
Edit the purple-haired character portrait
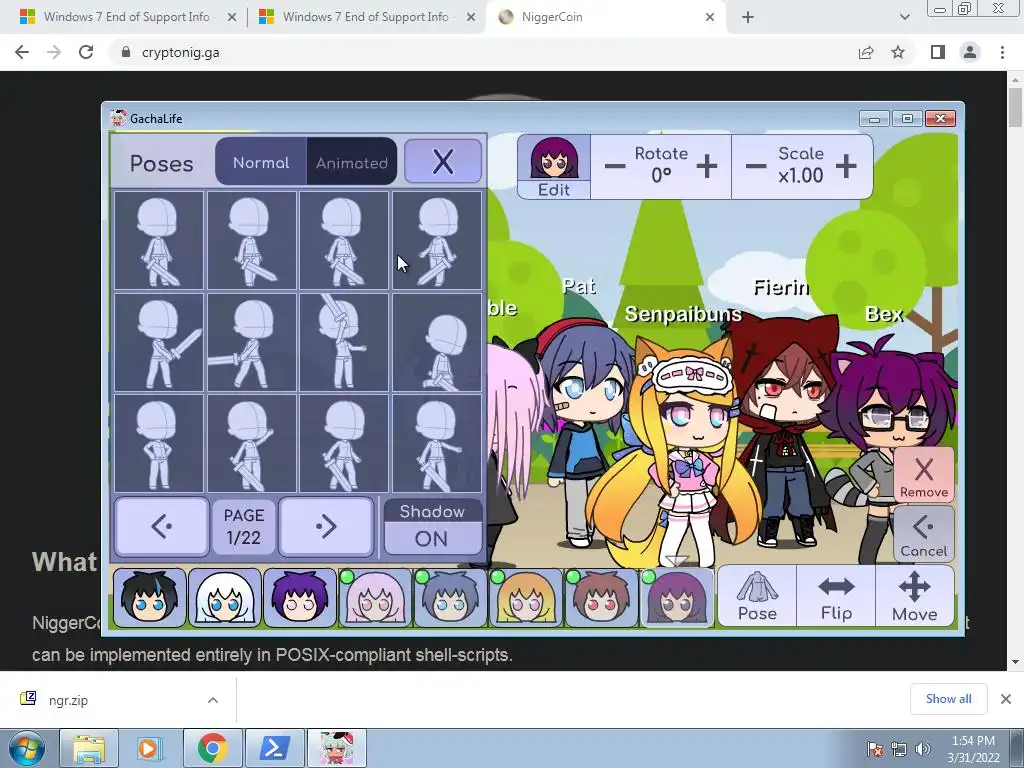pyautogui.click(x=554, y=167)
